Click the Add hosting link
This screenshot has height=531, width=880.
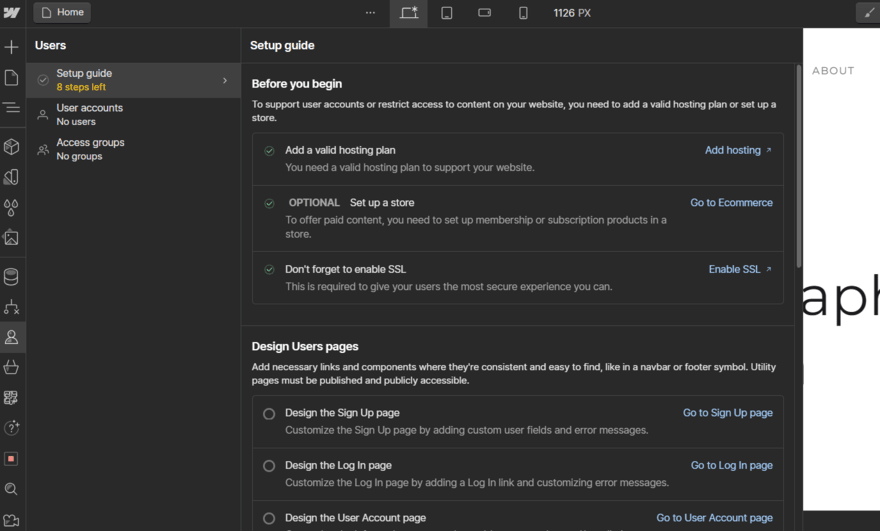click(x=738, y=150)
